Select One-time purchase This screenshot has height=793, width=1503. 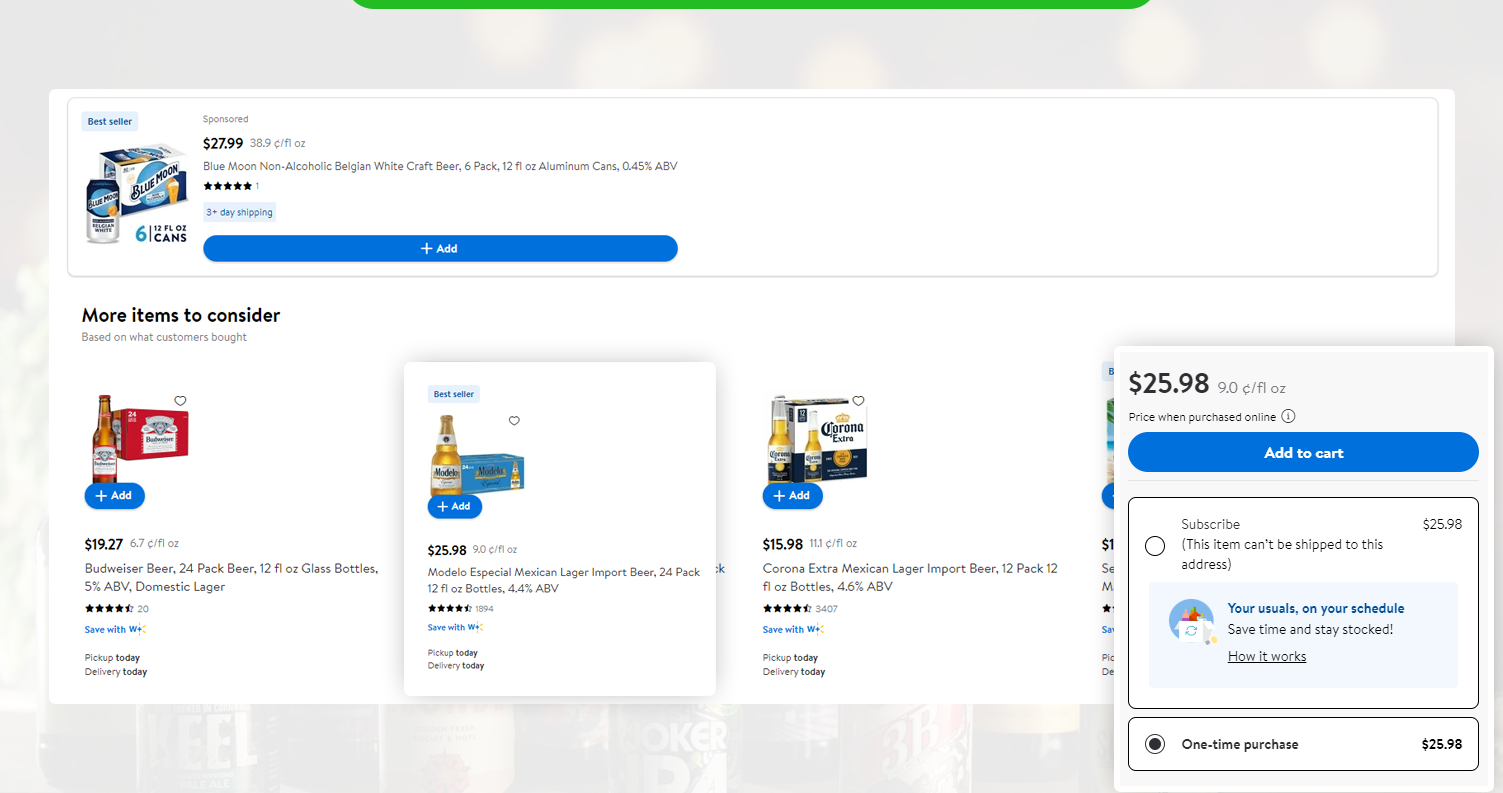1155,743
